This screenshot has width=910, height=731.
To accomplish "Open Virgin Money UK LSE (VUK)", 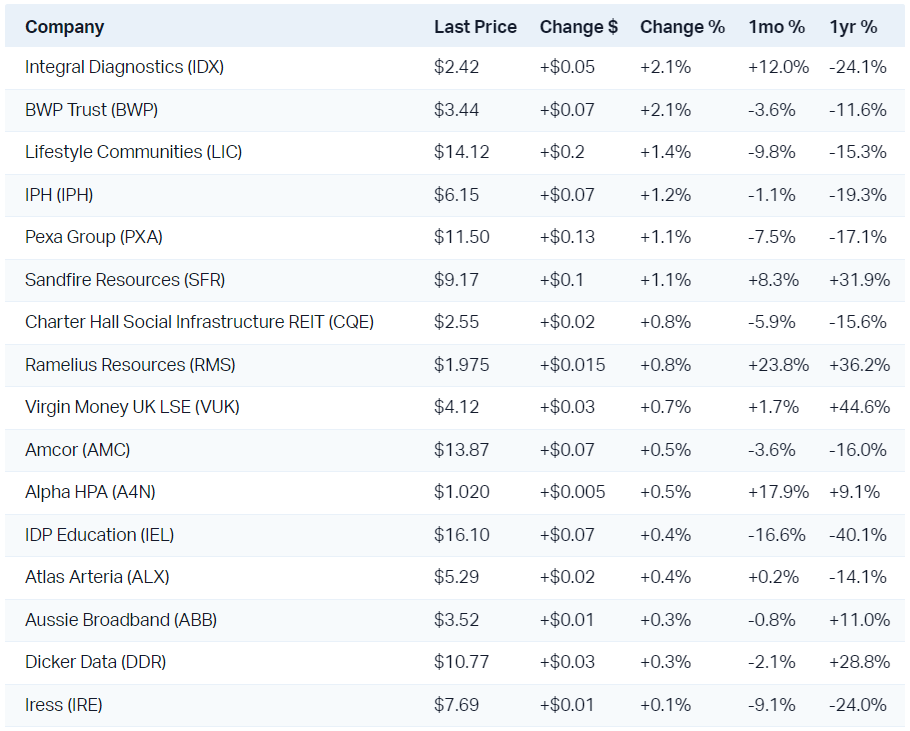I will (132, 407).
